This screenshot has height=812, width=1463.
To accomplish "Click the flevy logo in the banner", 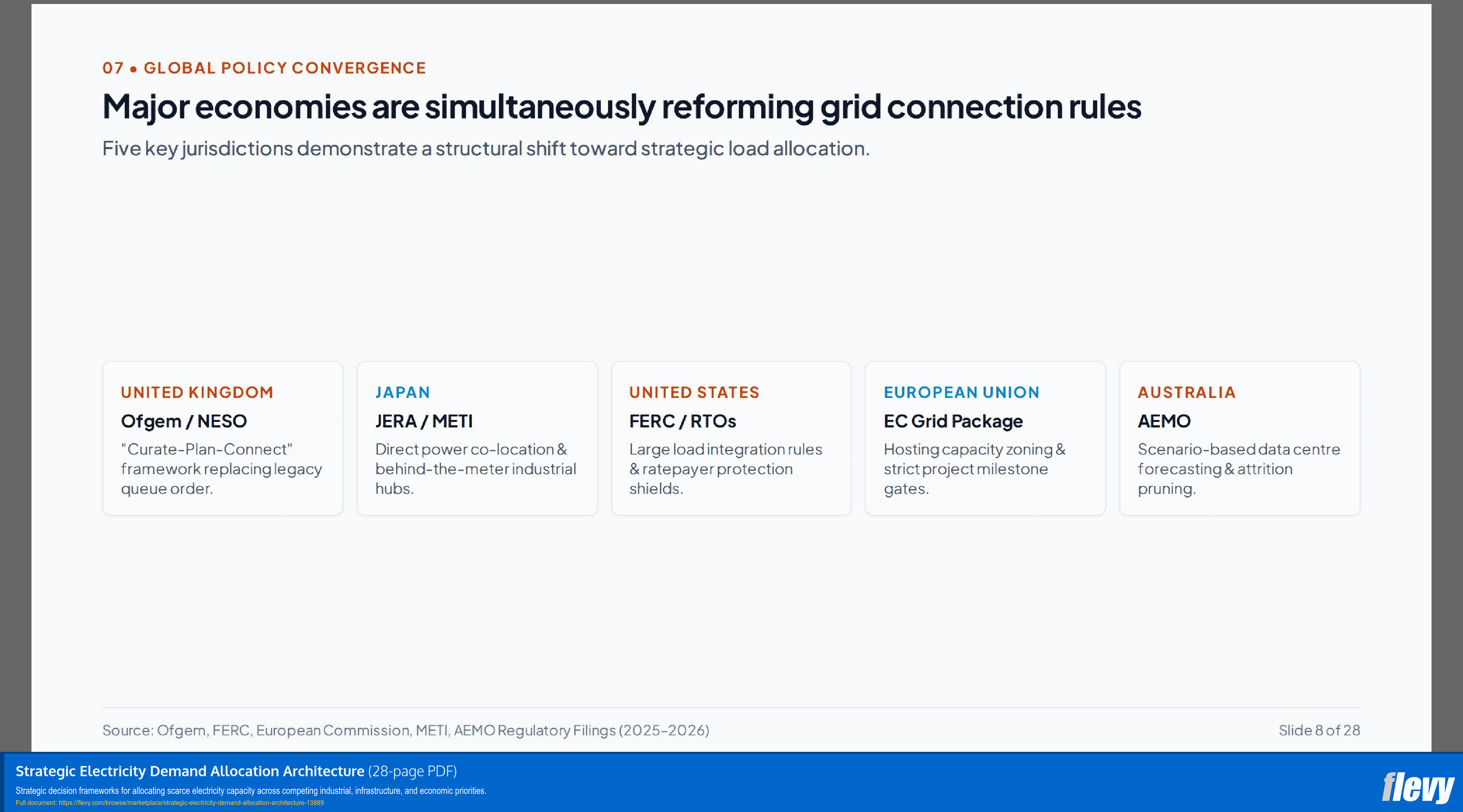I will coord(1417,788).
